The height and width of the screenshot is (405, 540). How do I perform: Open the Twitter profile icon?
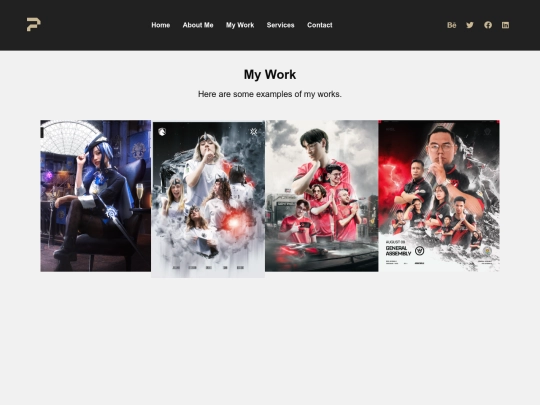(x=470, y=25)
